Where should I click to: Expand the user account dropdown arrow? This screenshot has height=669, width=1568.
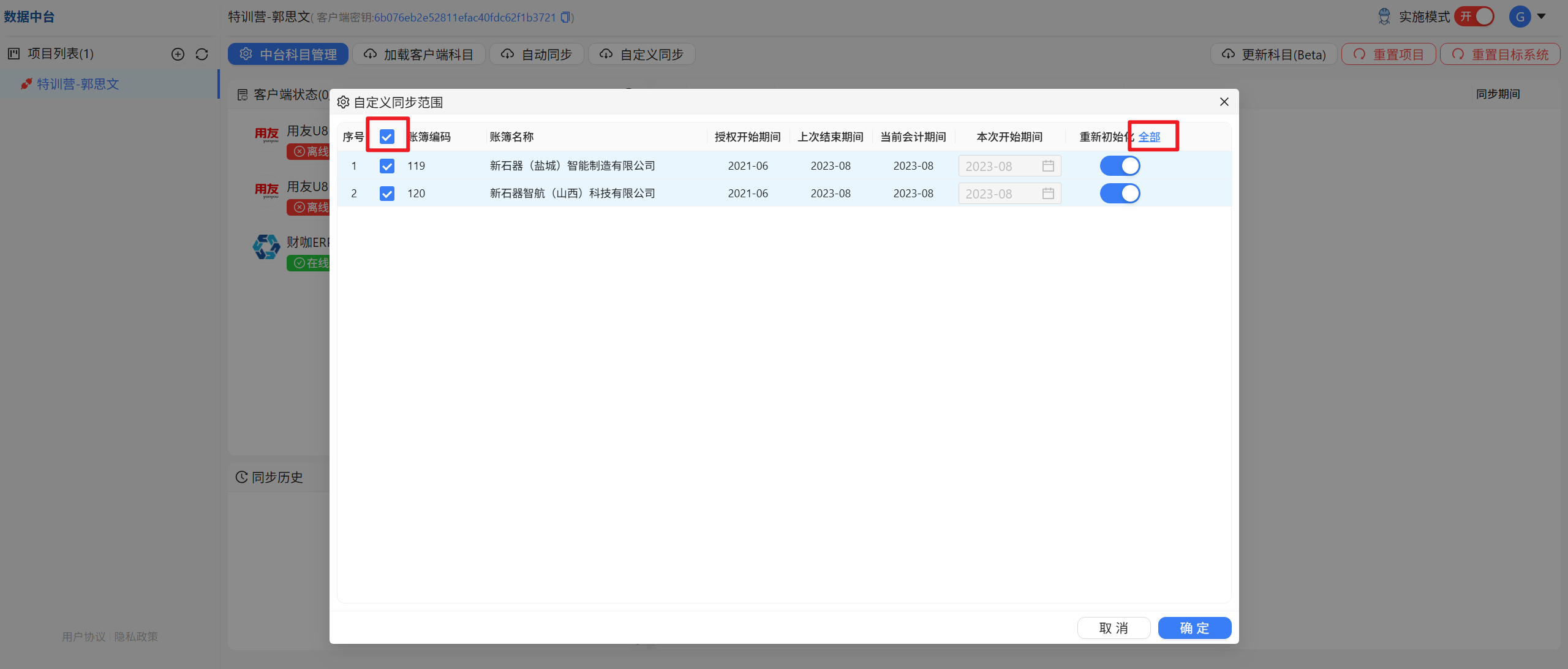click(x=1542, y=17)
